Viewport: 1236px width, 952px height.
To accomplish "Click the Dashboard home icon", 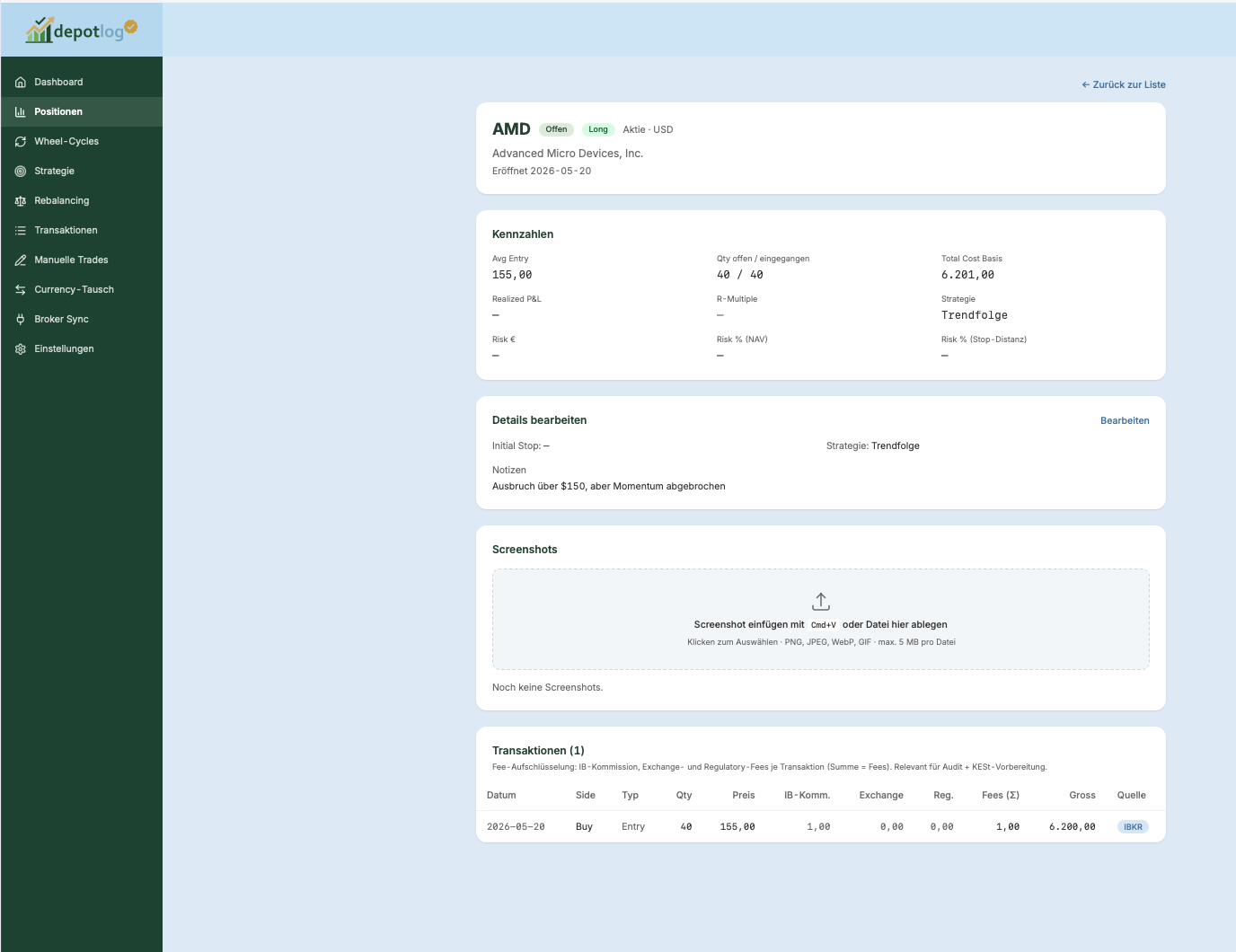I will pos(21,83).
